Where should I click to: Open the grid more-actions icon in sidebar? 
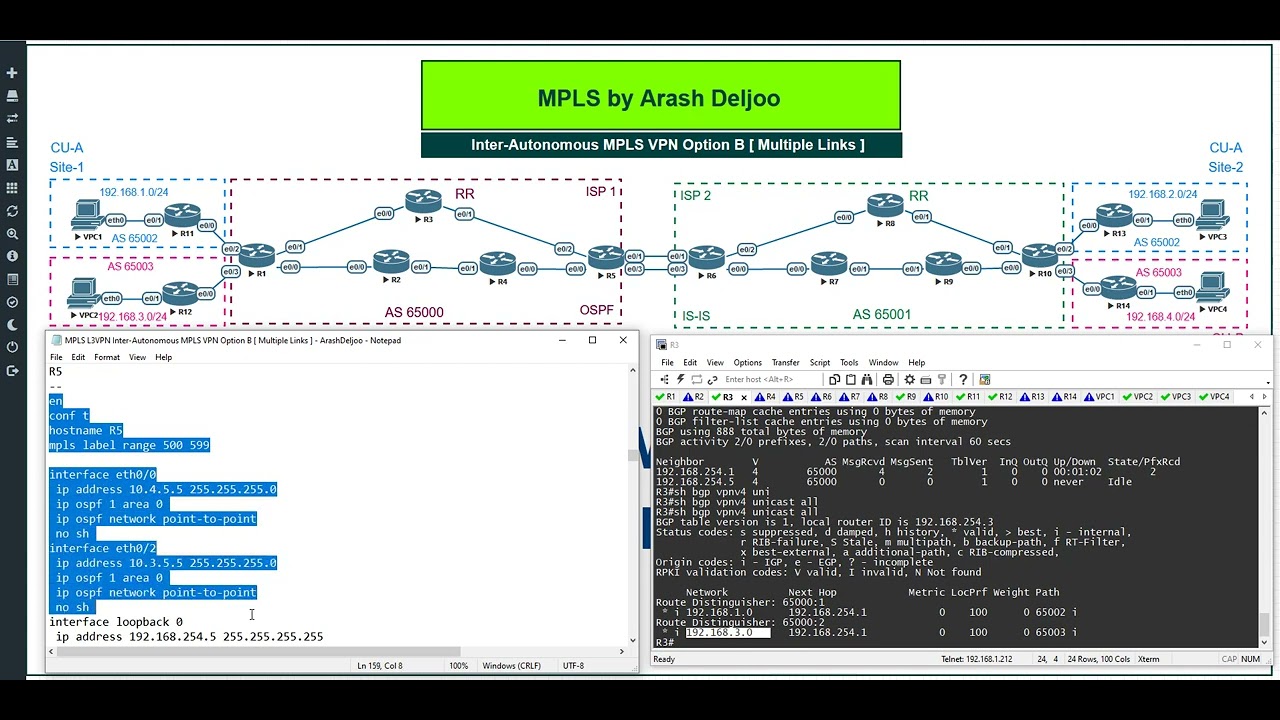pyautogui.click(x=12, y=188)
